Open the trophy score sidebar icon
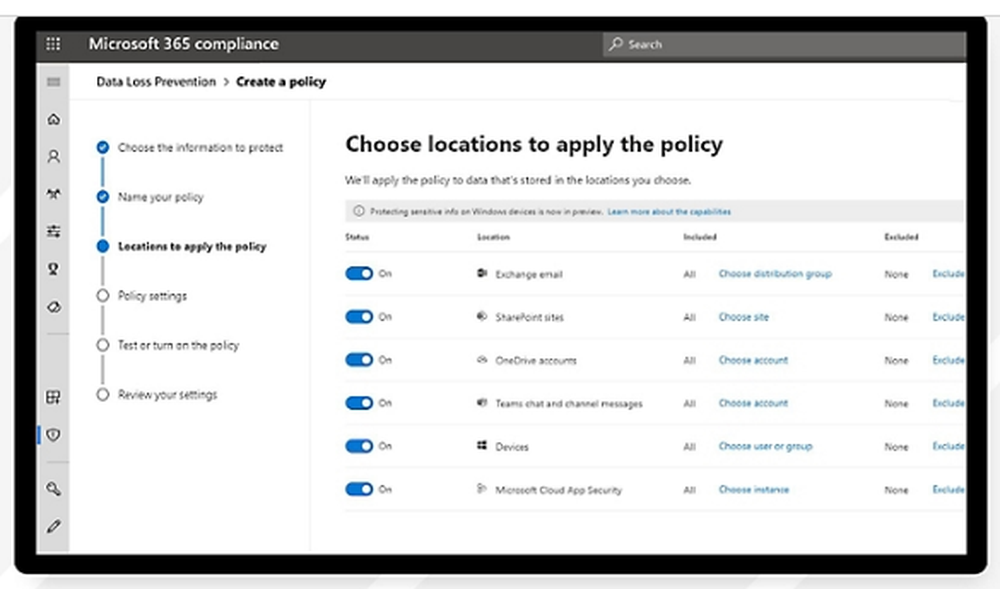The image size is (1000, 589). pyautogui.click(x=54, y=269)
